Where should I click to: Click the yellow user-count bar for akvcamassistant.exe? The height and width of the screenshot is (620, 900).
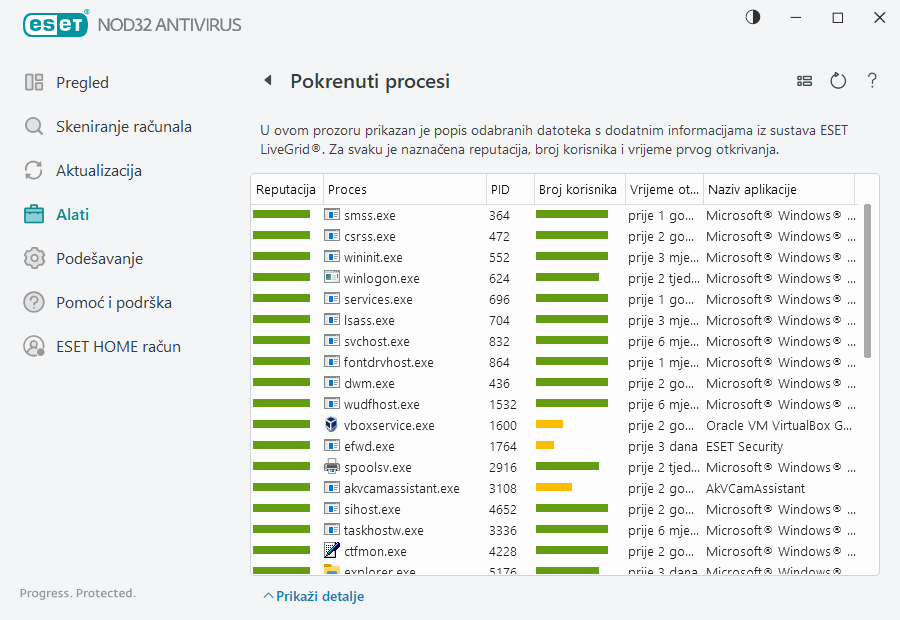(554, 488)
